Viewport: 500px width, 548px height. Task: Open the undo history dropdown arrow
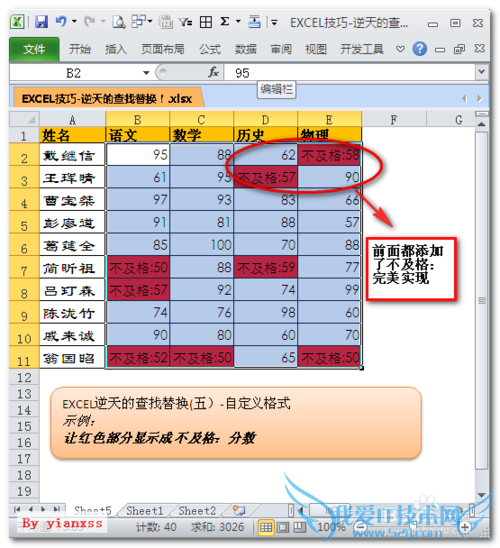click(74, 22)
